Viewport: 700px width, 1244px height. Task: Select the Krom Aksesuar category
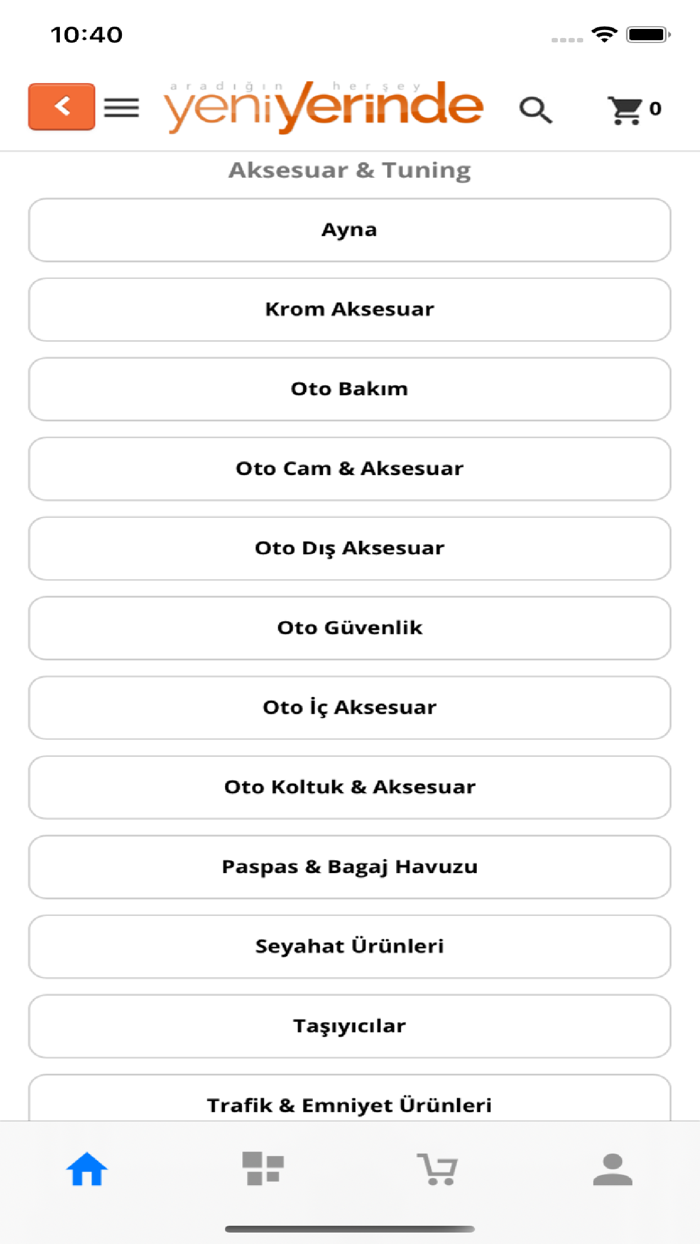click(x=349, y=309)
